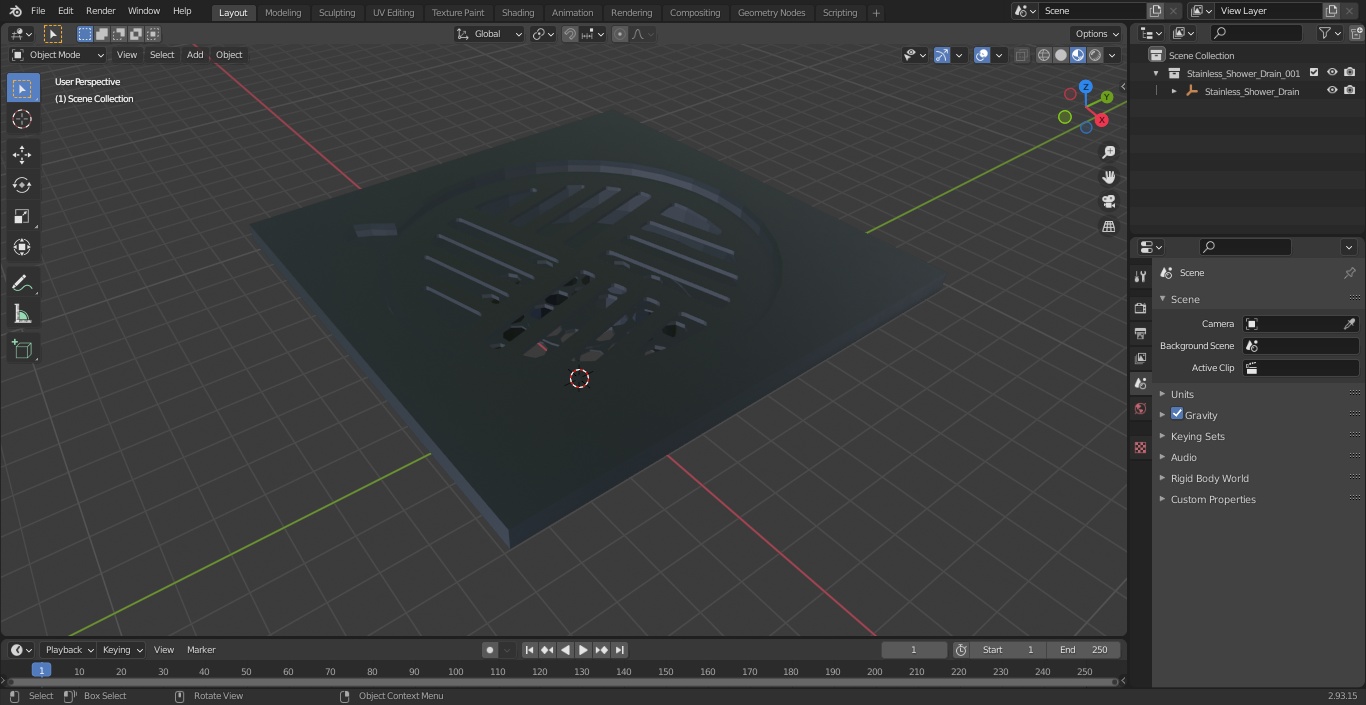Choose the Move tool
Screen dimensions: 1366x705
tap(22, 154)
